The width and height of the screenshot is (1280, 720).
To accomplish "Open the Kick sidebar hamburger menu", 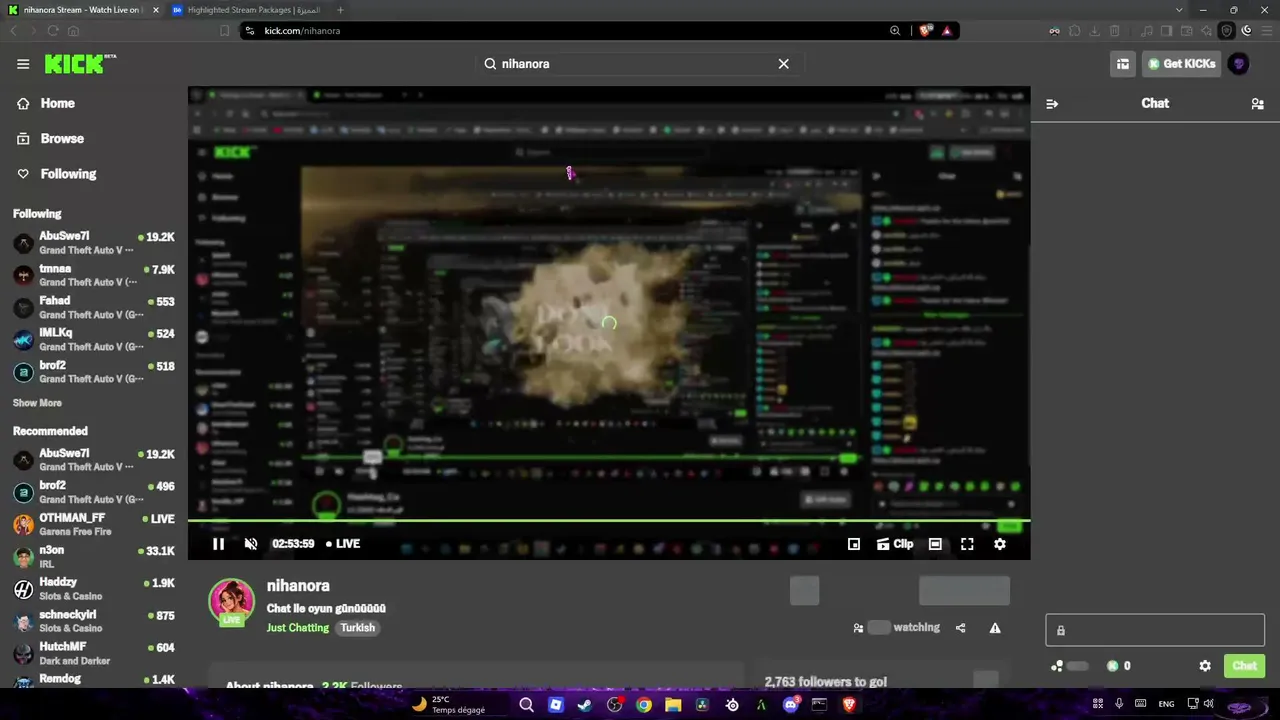I will click(23, 64).
